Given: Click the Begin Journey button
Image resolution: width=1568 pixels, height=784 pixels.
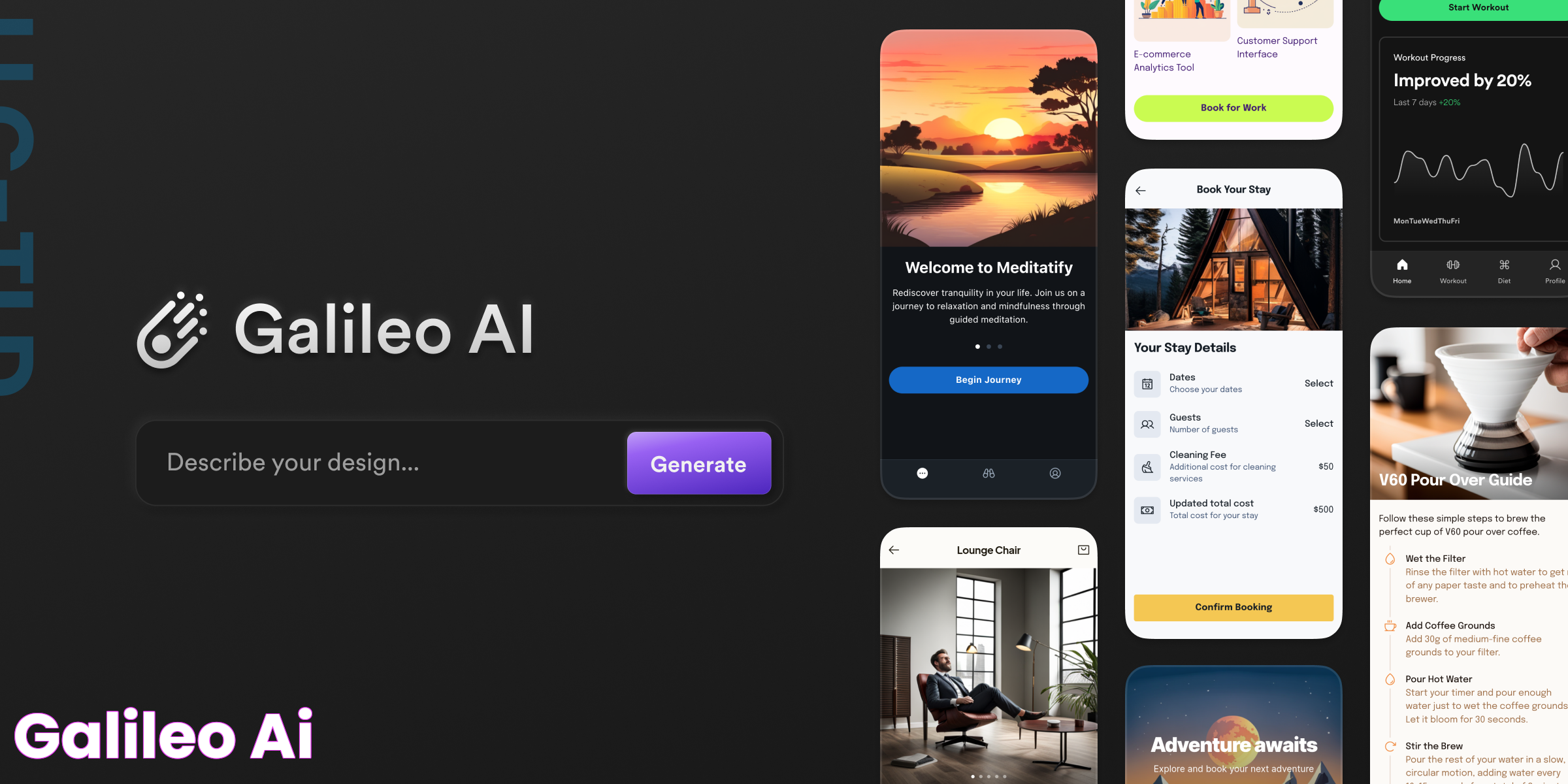Looking at the screenshot, I should (x=988, y=379).
